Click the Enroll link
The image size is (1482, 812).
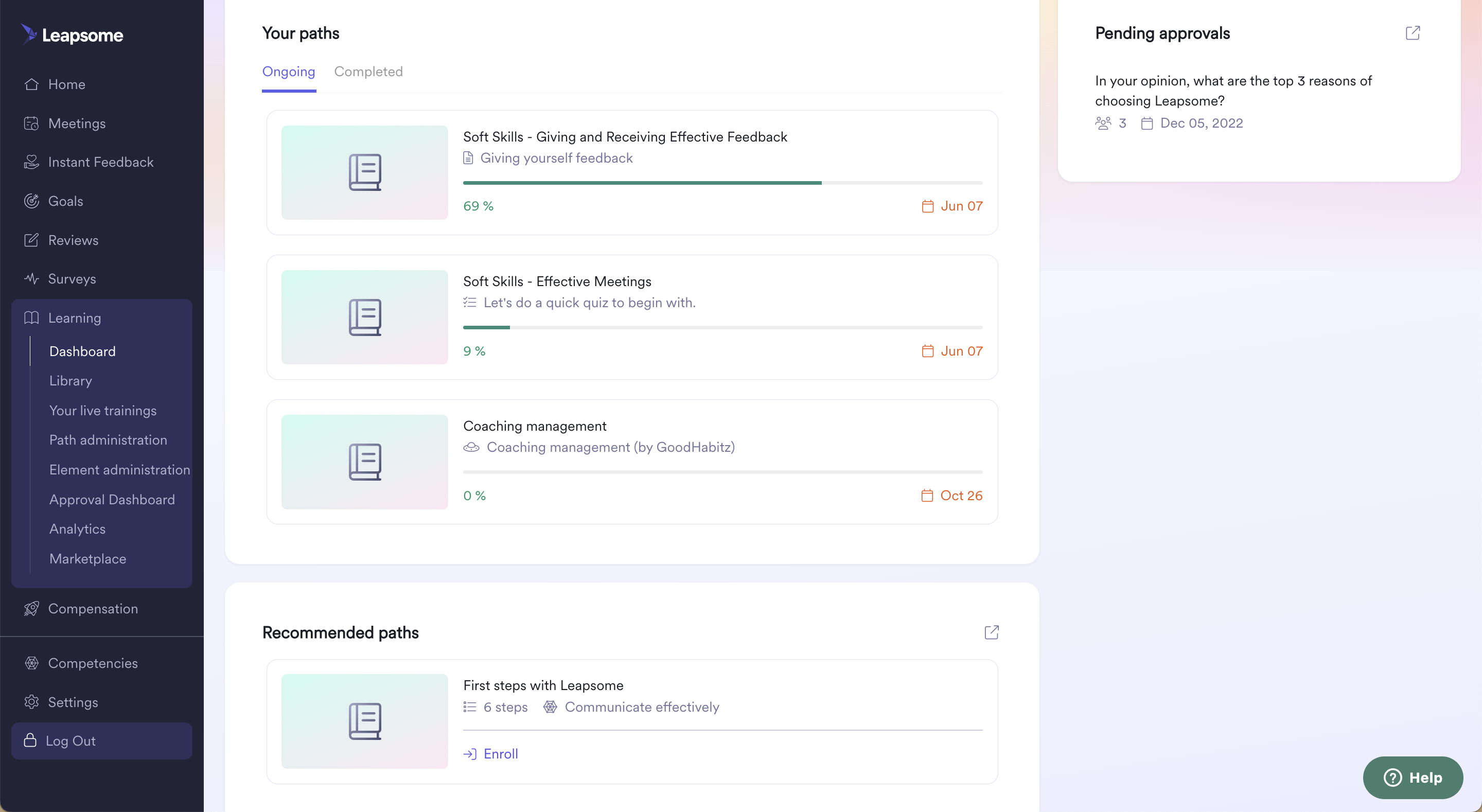coord(501,754)
